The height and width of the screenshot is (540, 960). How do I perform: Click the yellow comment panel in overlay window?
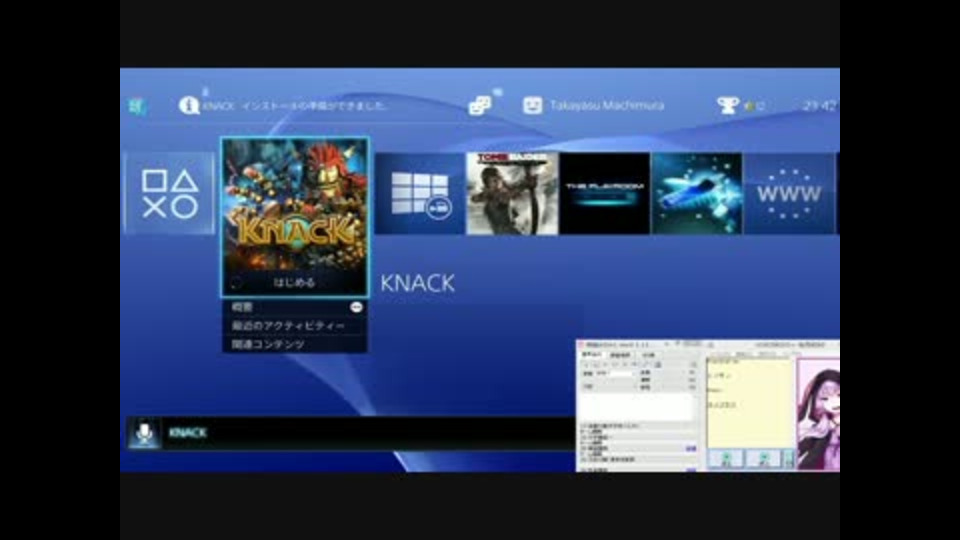(750, 403)
